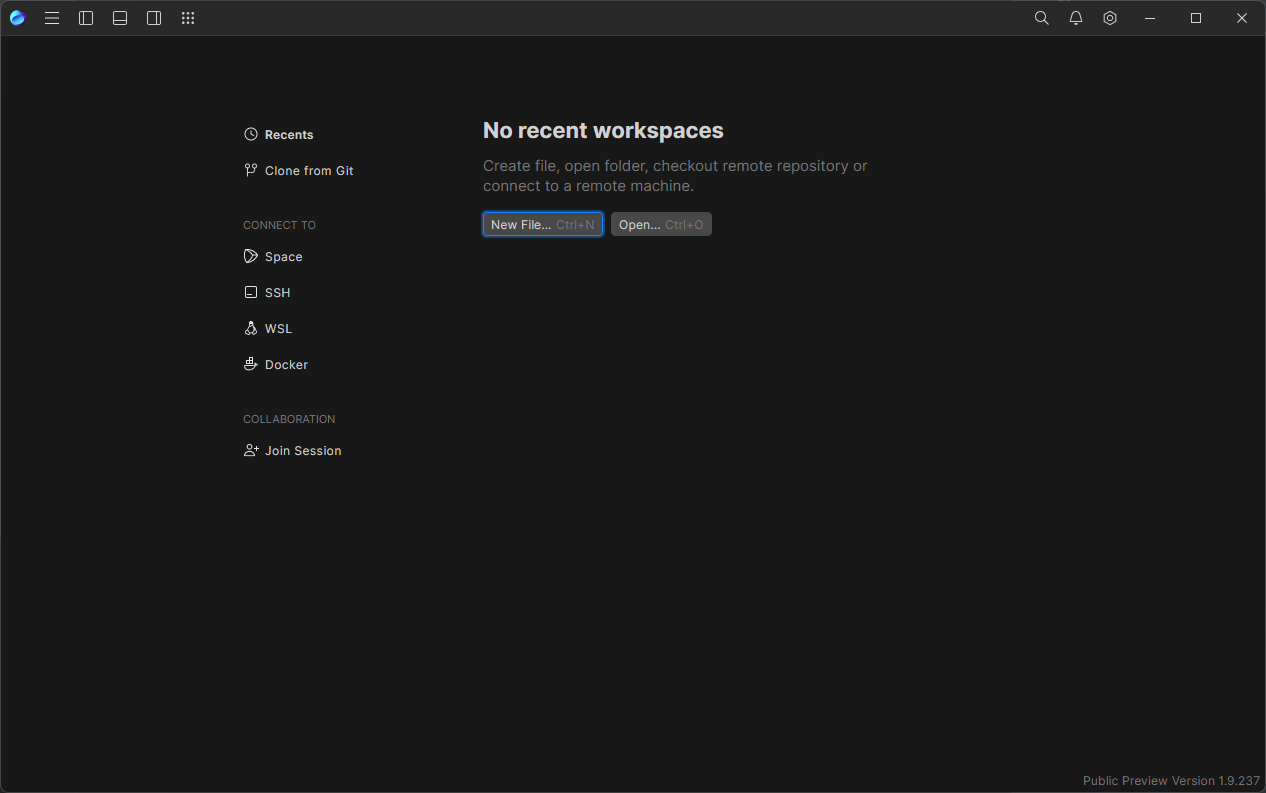The height and width of the screenshot is (793, 1266).
Task: Click the Recents clock icon
Action: point(251,134)
